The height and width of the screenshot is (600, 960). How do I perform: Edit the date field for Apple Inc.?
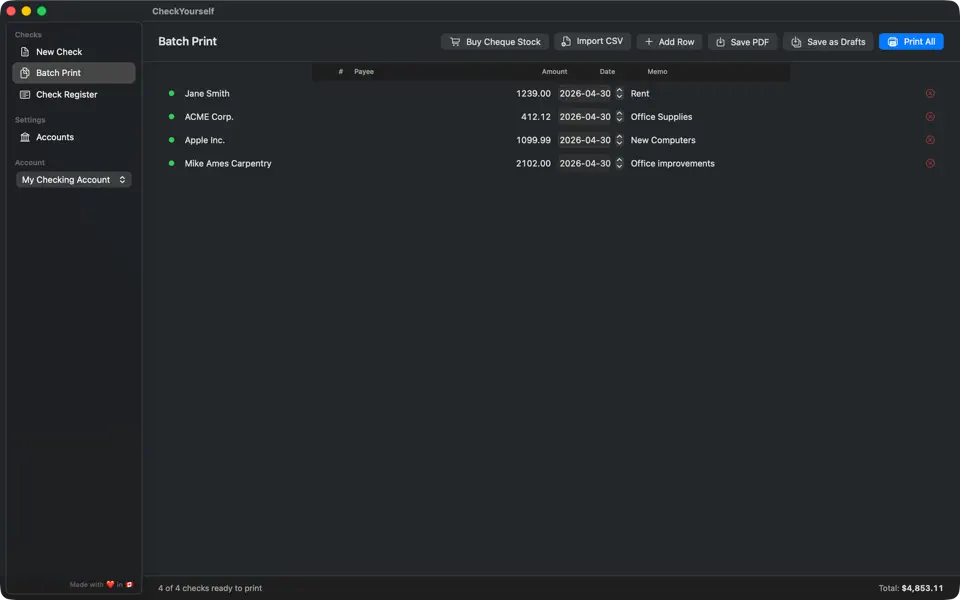point(585,140)
